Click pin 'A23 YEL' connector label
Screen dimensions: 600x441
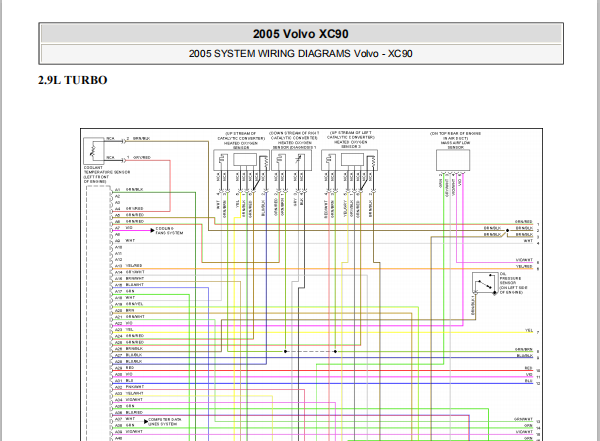(x=124, y=330)
